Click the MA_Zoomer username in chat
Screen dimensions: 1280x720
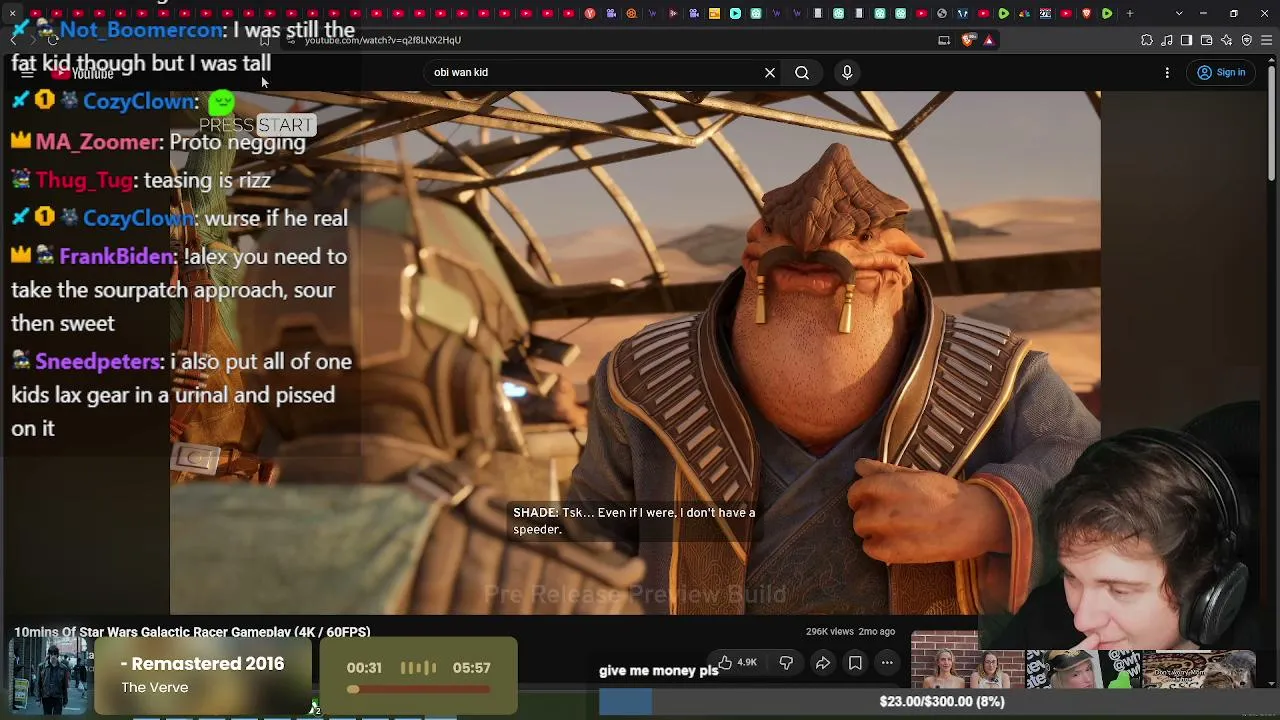pyautogui.click(x=97, y=143)
